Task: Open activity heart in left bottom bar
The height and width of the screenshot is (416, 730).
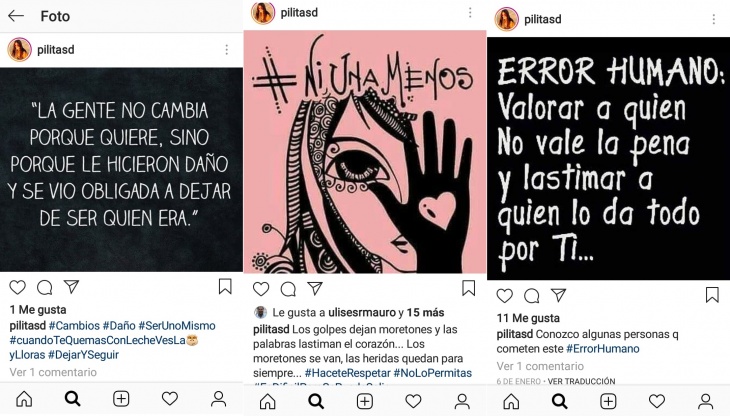Action: coord(169,399)
